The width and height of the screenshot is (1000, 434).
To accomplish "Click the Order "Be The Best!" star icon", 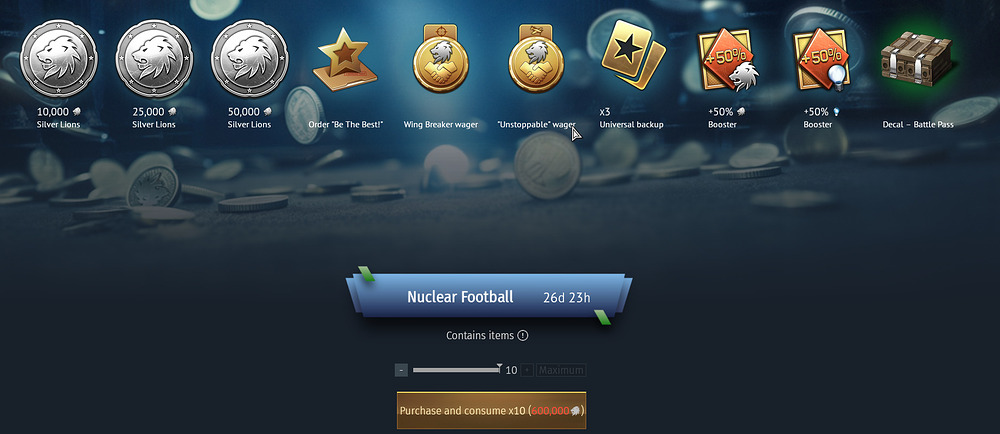I will point(345,59).
